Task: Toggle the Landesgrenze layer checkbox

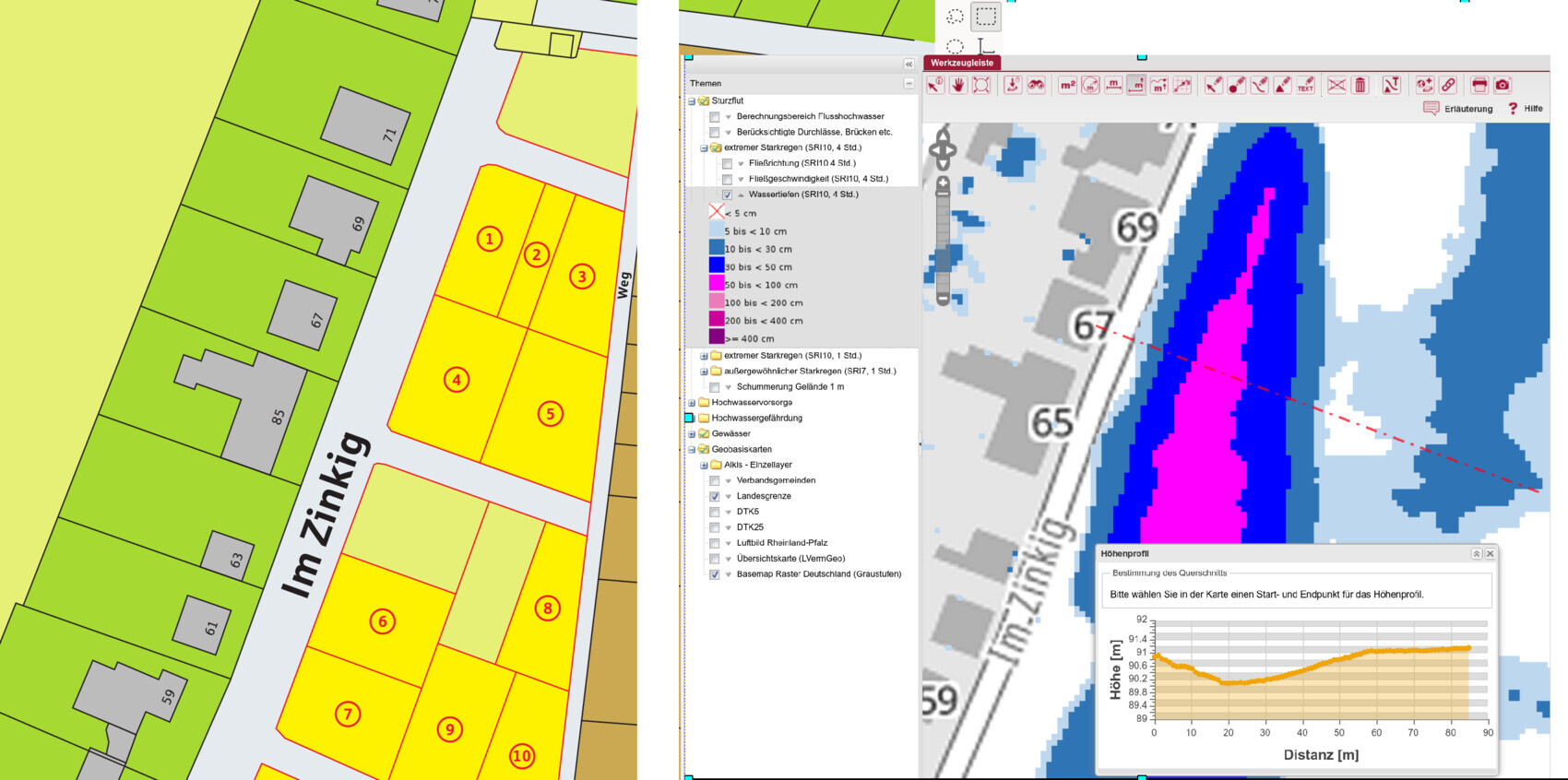Action: (714, 496)
